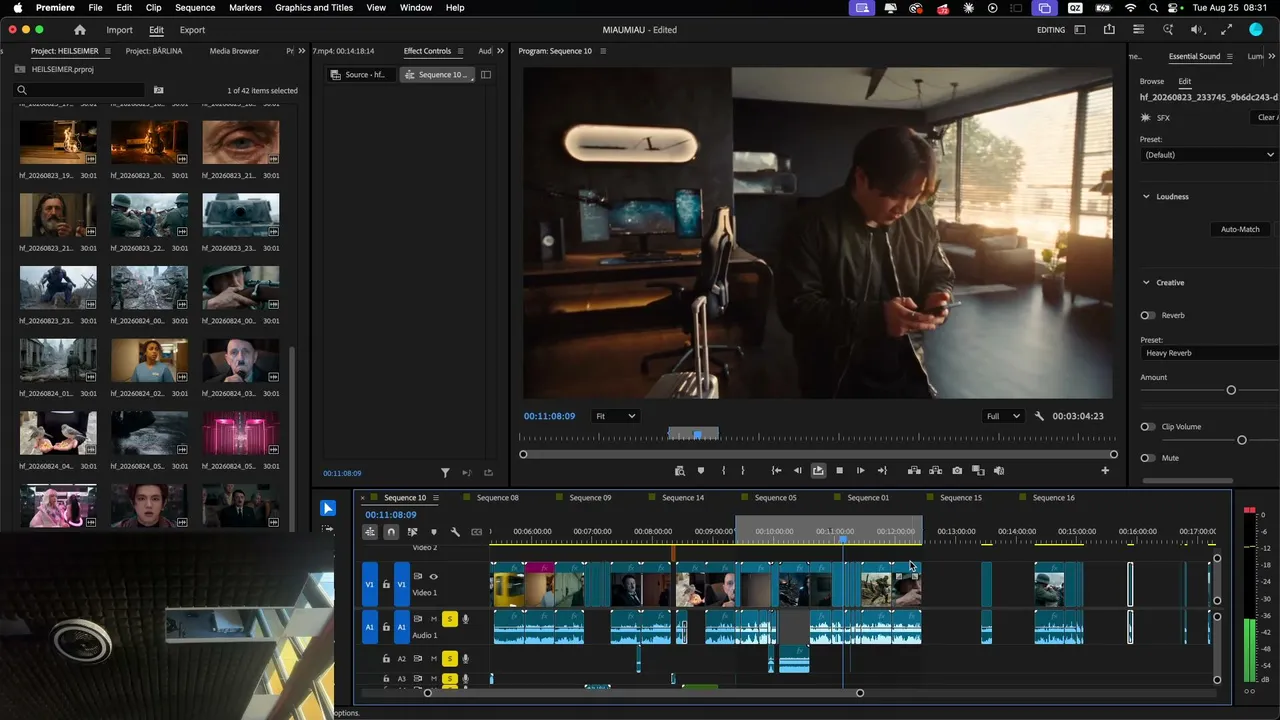Toggle the A2 track lock
Screen dimensions: 1280x720
[386, 659]
